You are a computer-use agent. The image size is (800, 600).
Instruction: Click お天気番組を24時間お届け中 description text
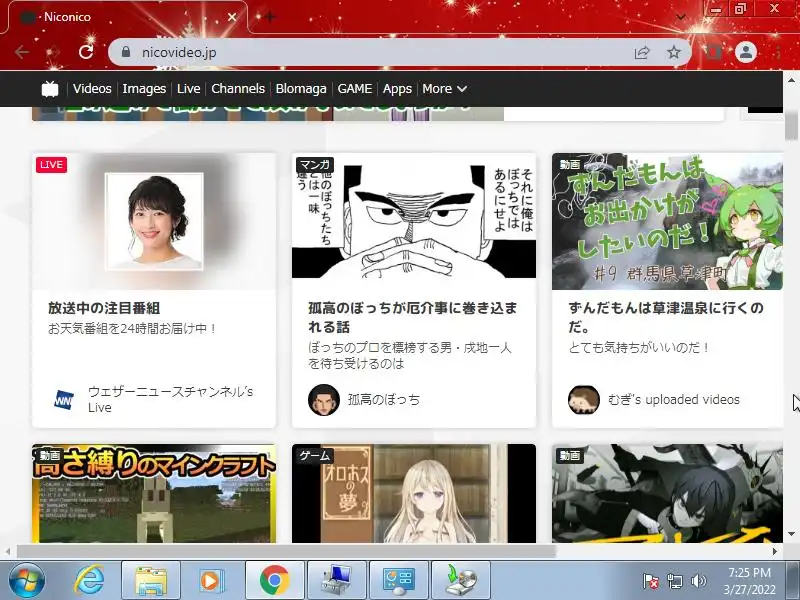click(x=133, y=329)
